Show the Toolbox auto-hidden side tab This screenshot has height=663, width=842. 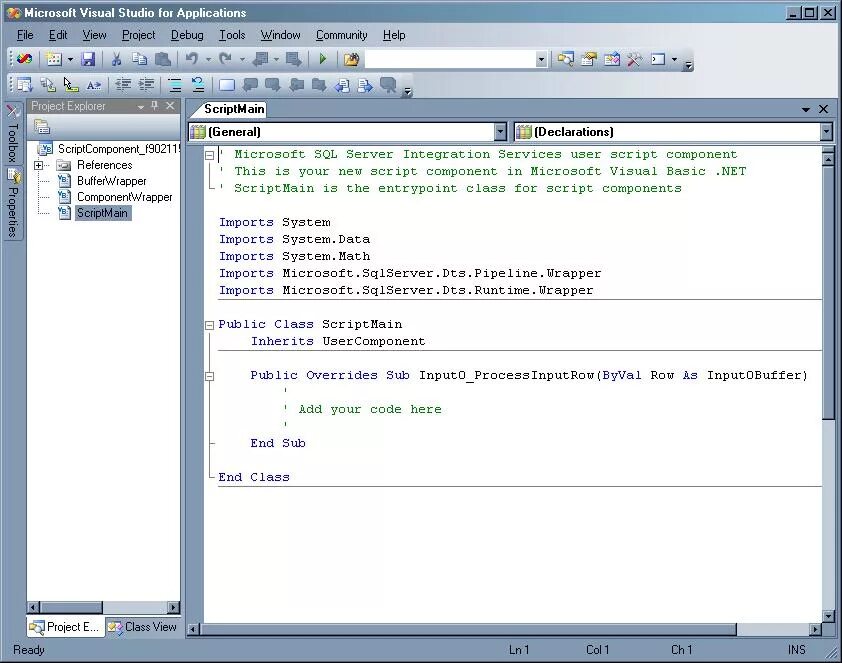13,133
